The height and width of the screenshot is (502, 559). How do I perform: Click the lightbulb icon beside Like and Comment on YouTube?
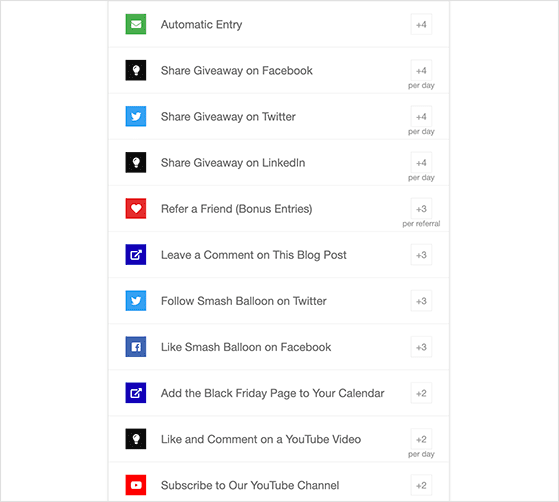pyautogui.click(x=136, y=439)
